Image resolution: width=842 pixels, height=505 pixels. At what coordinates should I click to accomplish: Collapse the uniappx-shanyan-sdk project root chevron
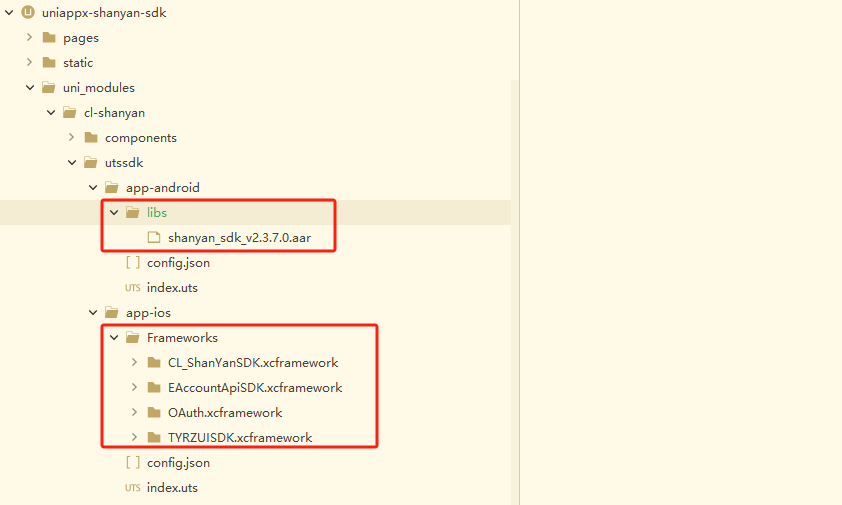point(9,12)
